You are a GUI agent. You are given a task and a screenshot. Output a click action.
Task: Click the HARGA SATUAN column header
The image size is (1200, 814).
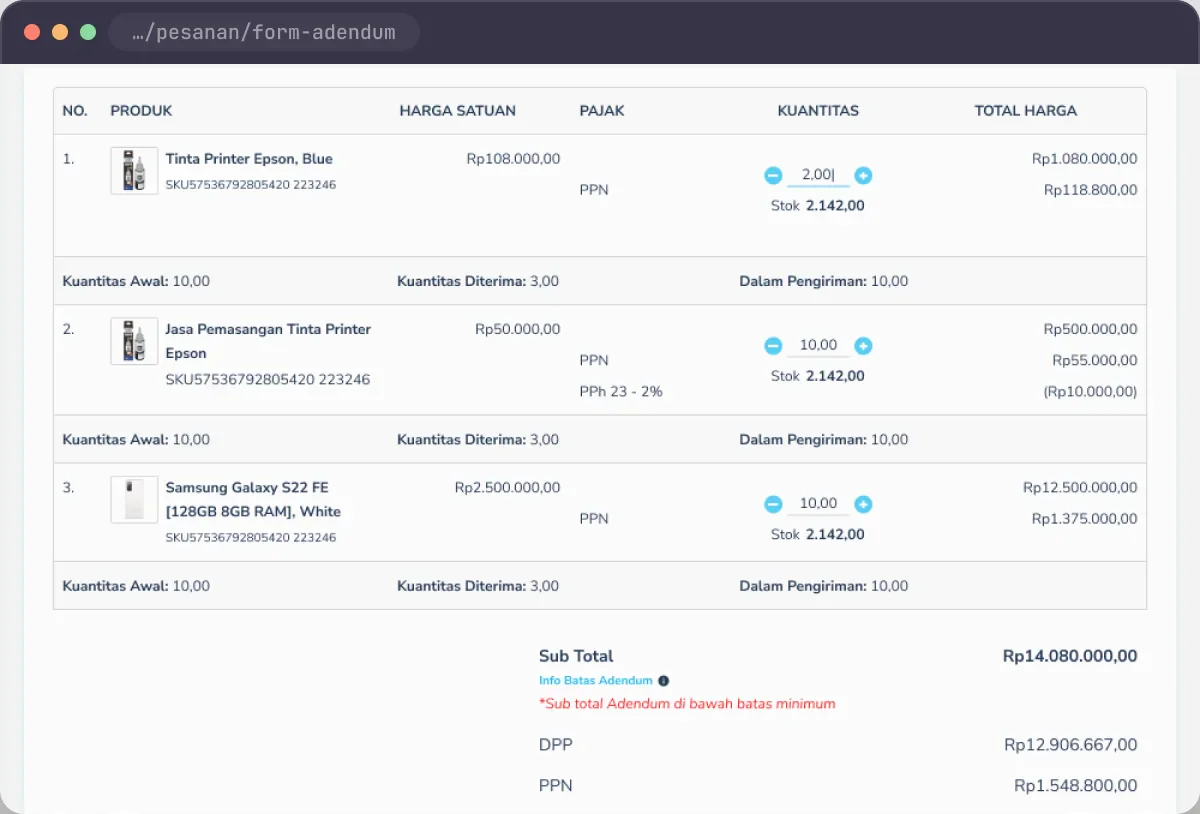click(458, 110)
